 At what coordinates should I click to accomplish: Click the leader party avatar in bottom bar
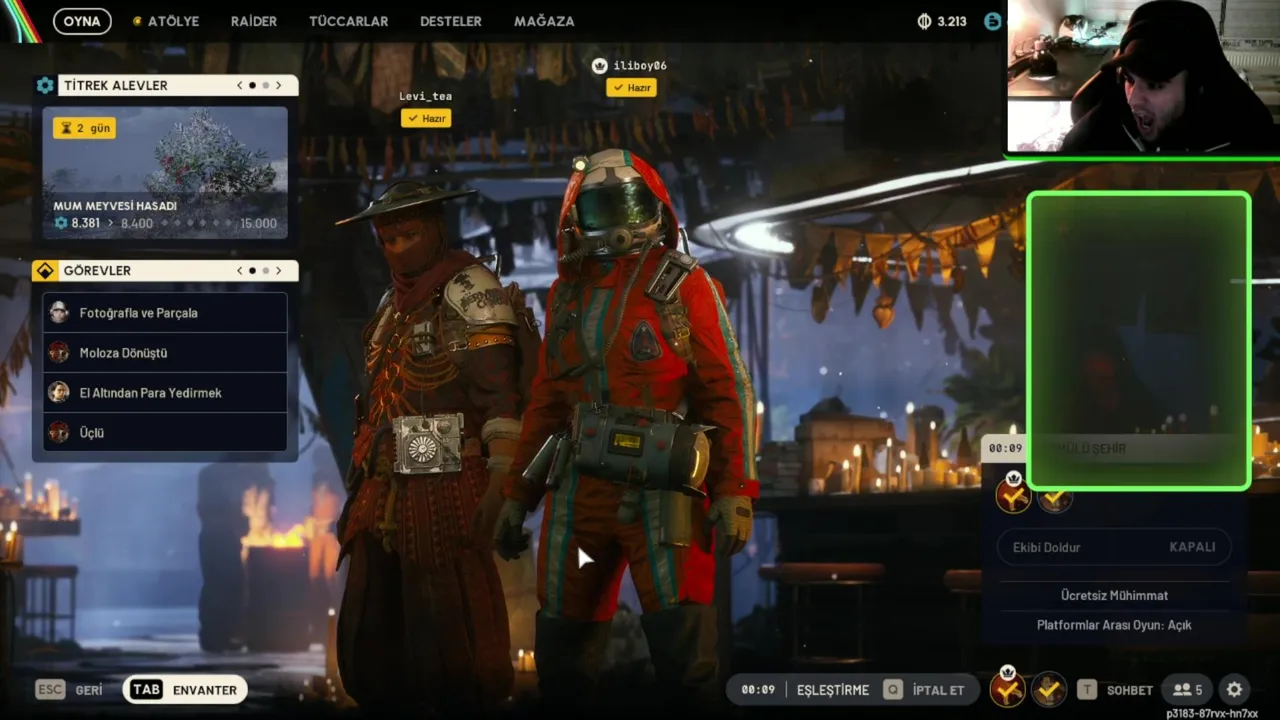pyautogui.click(x=1007, y=689)
